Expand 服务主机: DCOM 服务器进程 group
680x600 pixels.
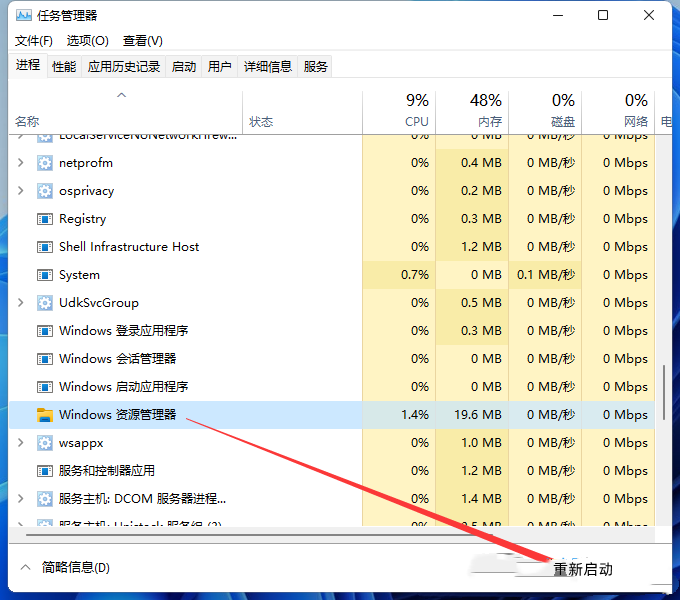point(20,499)
